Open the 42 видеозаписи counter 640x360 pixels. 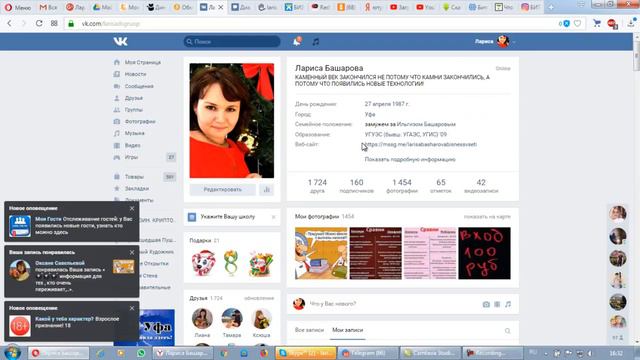point(481,186)
